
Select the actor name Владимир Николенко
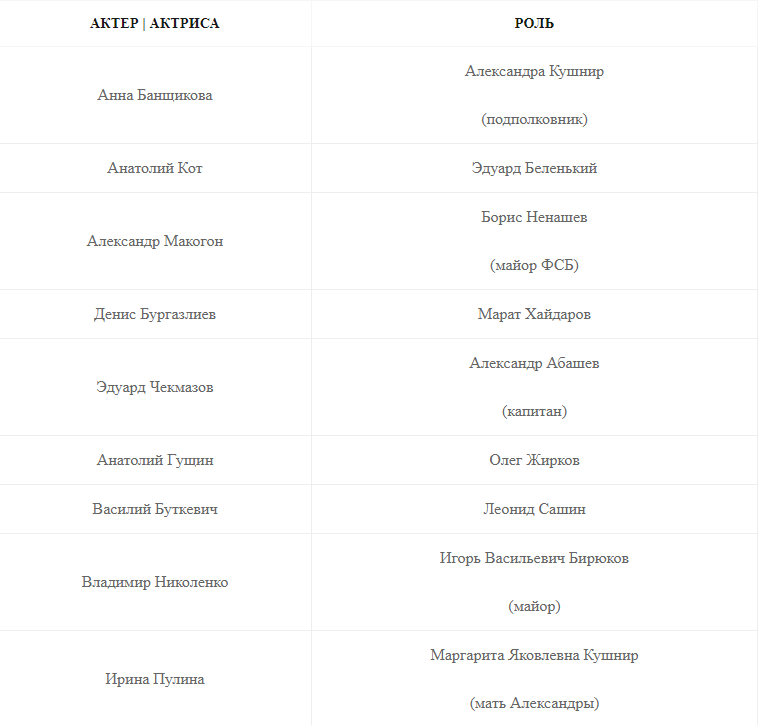click(x=155, y=582)
